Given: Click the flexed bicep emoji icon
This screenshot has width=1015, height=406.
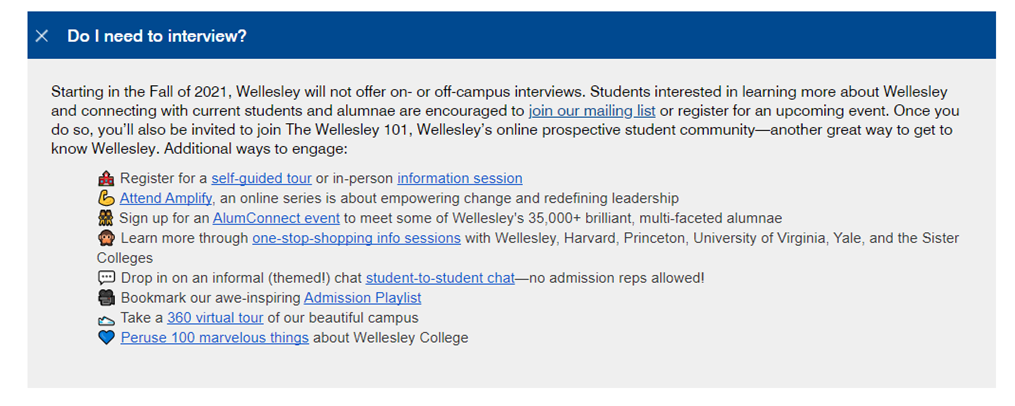Looking at the screenshot, I should tap(106, 198).
